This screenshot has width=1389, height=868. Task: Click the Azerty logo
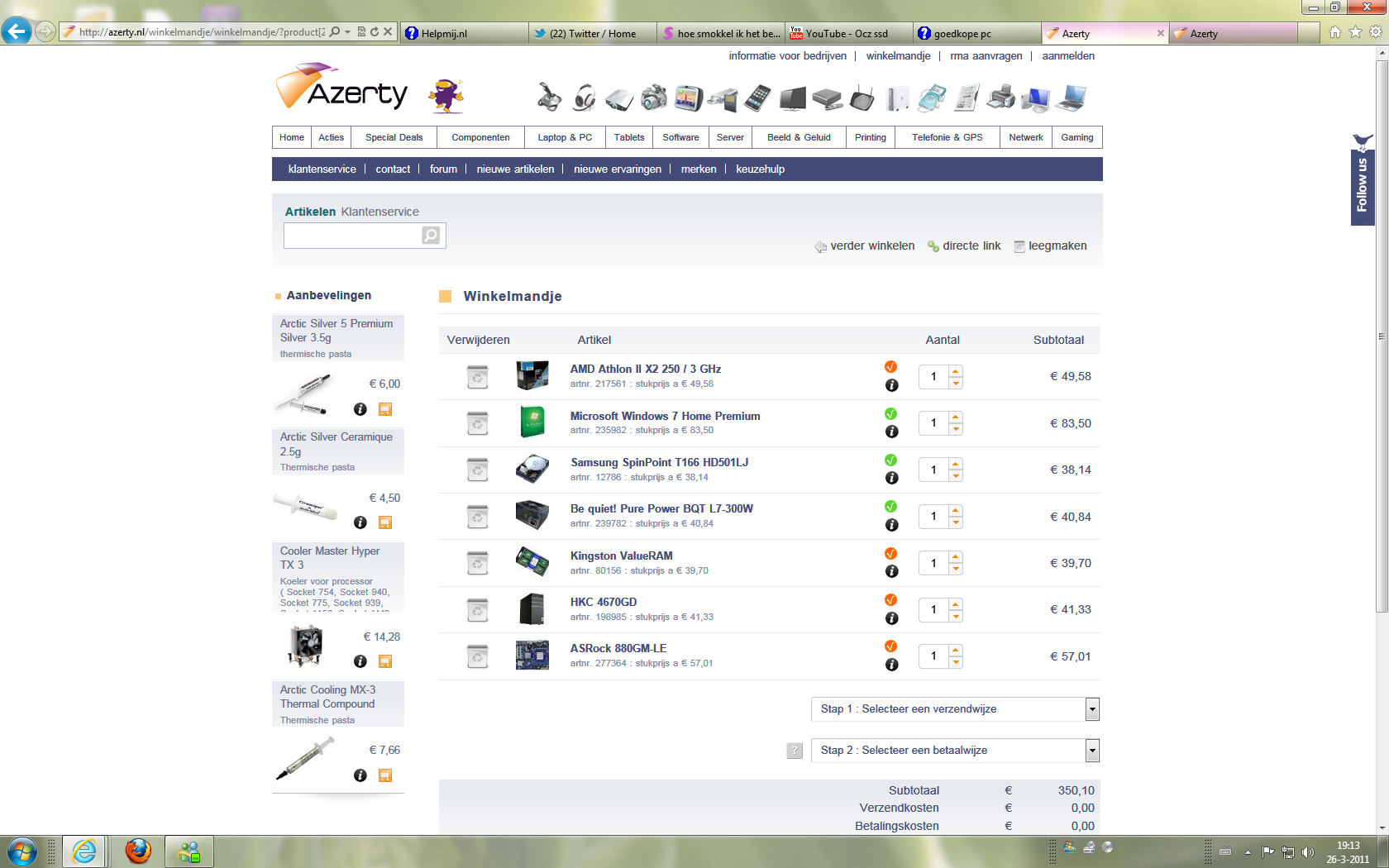341,88
